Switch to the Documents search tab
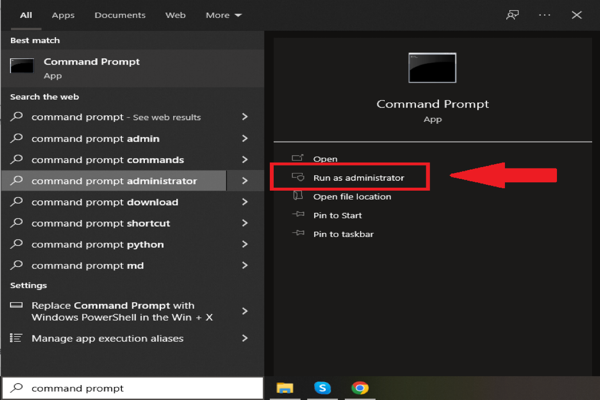The image size is (600, 400). [x=120, y=15]
